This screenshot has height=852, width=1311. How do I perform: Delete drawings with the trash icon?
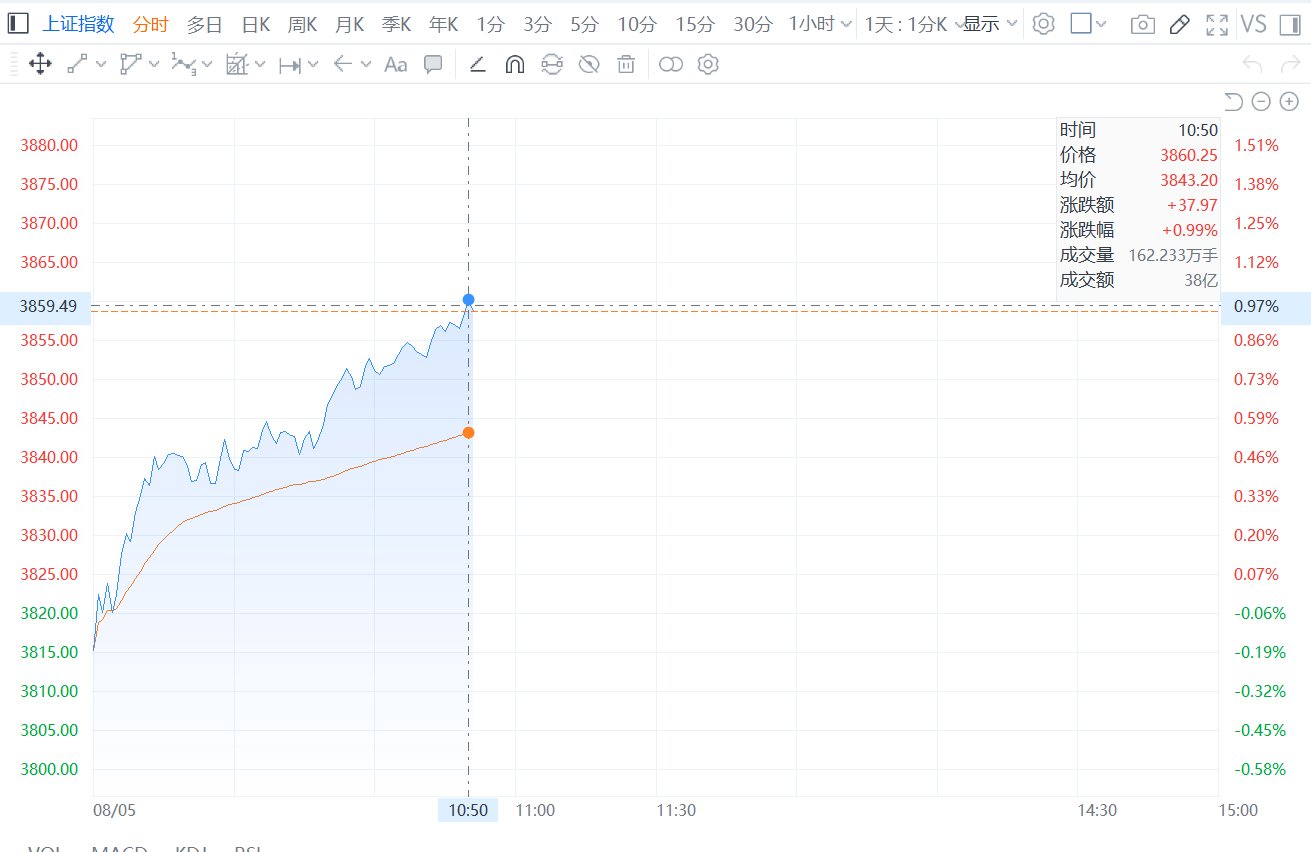coord(626,65)
